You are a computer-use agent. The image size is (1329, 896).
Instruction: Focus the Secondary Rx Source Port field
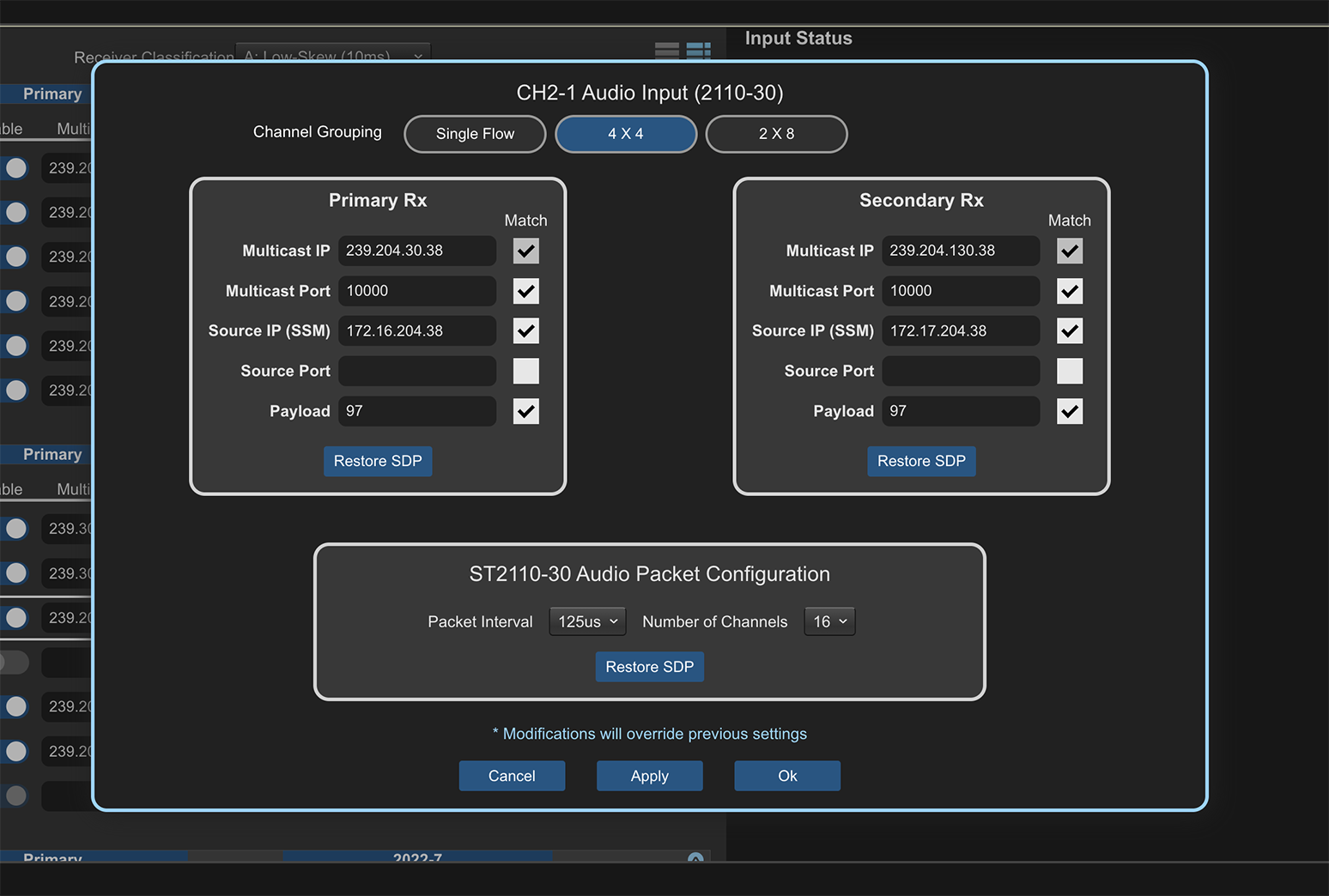click(x=961, y=371)
